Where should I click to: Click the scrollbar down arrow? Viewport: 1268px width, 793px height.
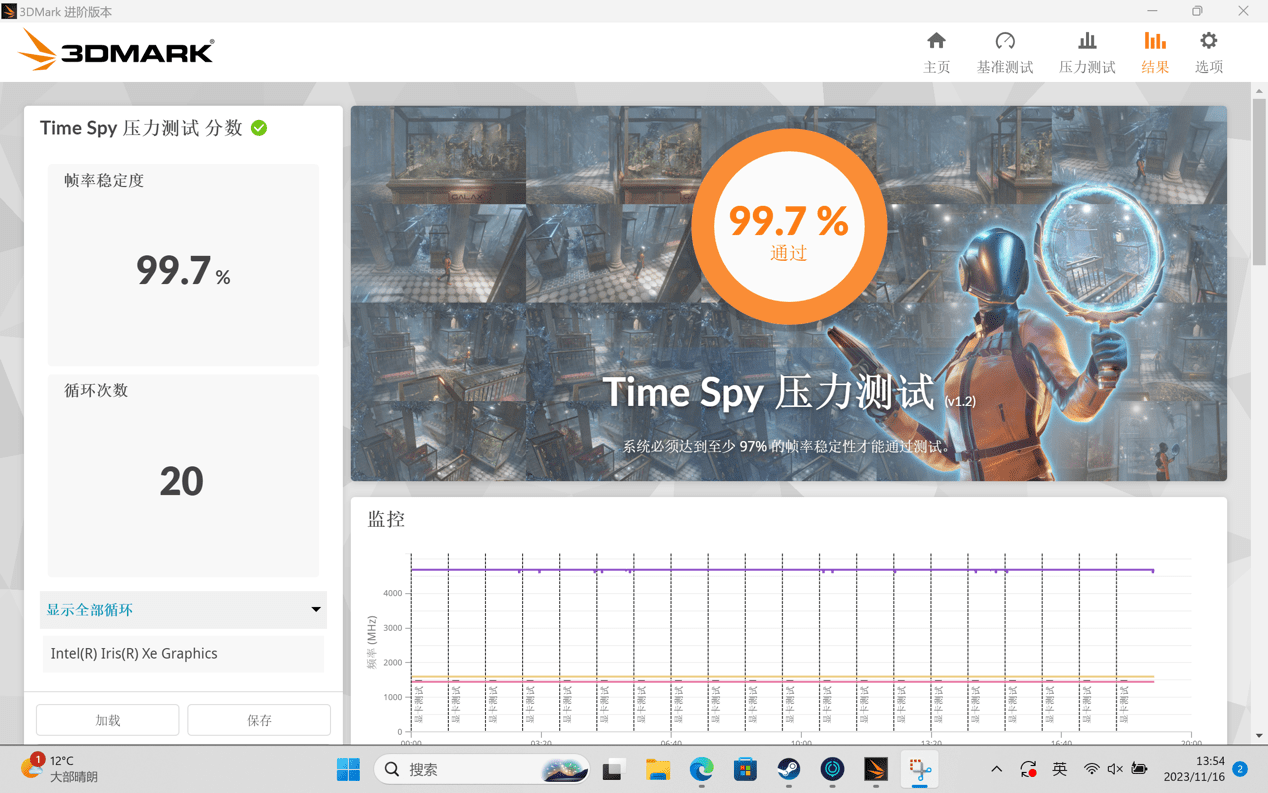(1259, 736)
